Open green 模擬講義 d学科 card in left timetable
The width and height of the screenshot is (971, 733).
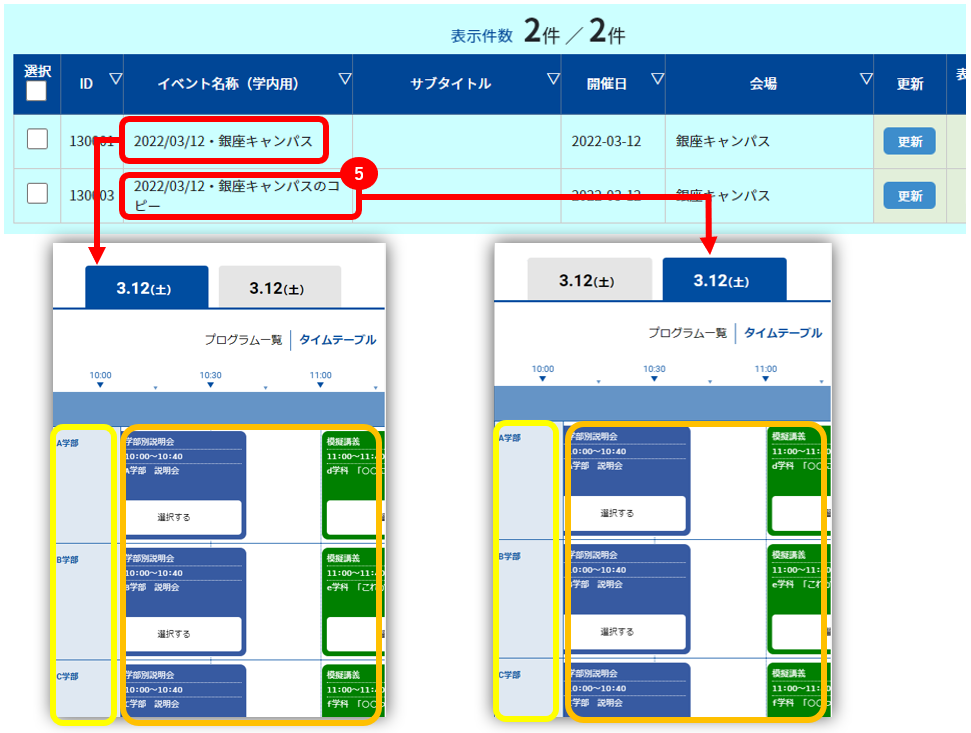point(353,485)
